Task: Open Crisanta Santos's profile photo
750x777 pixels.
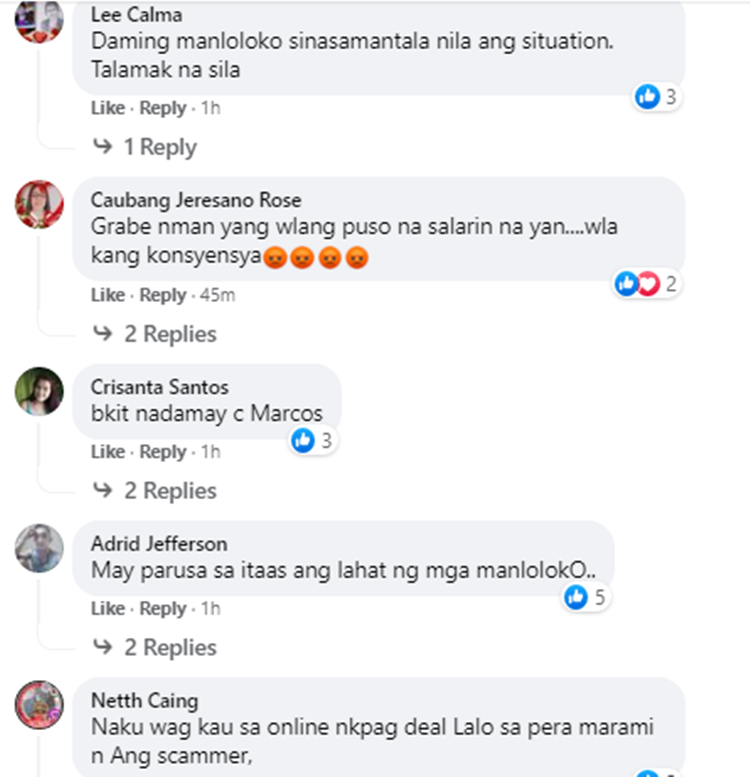Action: (39, 391)
